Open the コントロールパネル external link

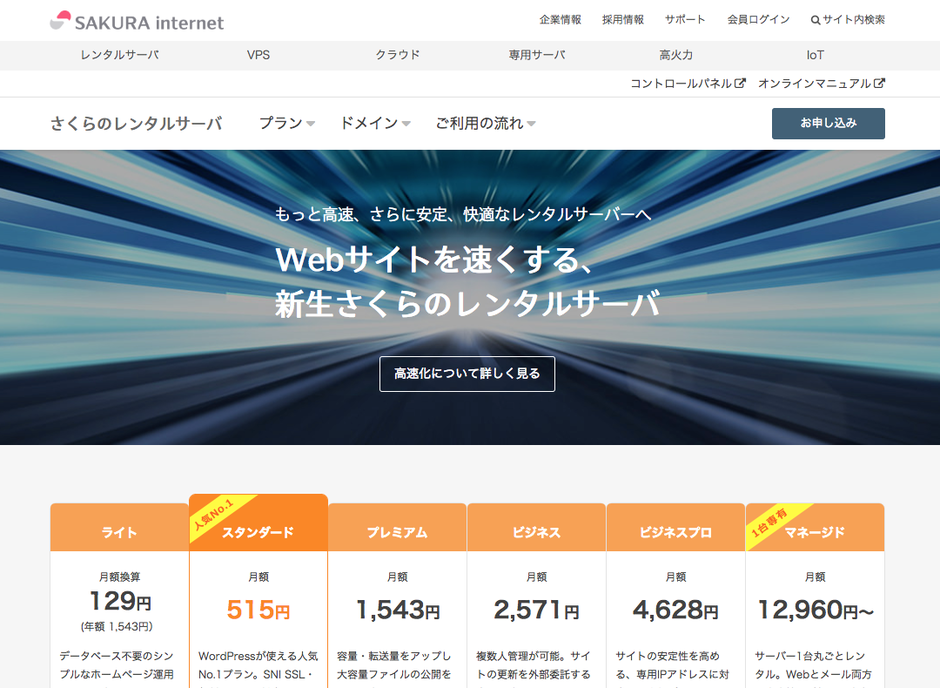tap(687, 84)
